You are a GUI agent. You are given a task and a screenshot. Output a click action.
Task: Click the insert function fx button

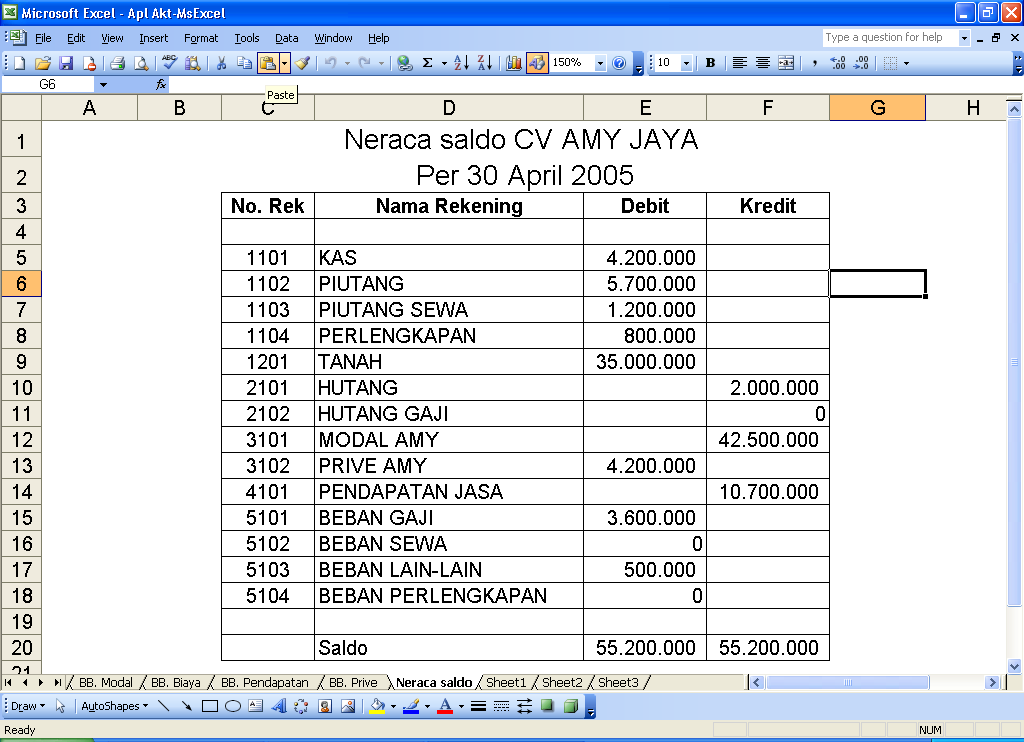point(161,84)
